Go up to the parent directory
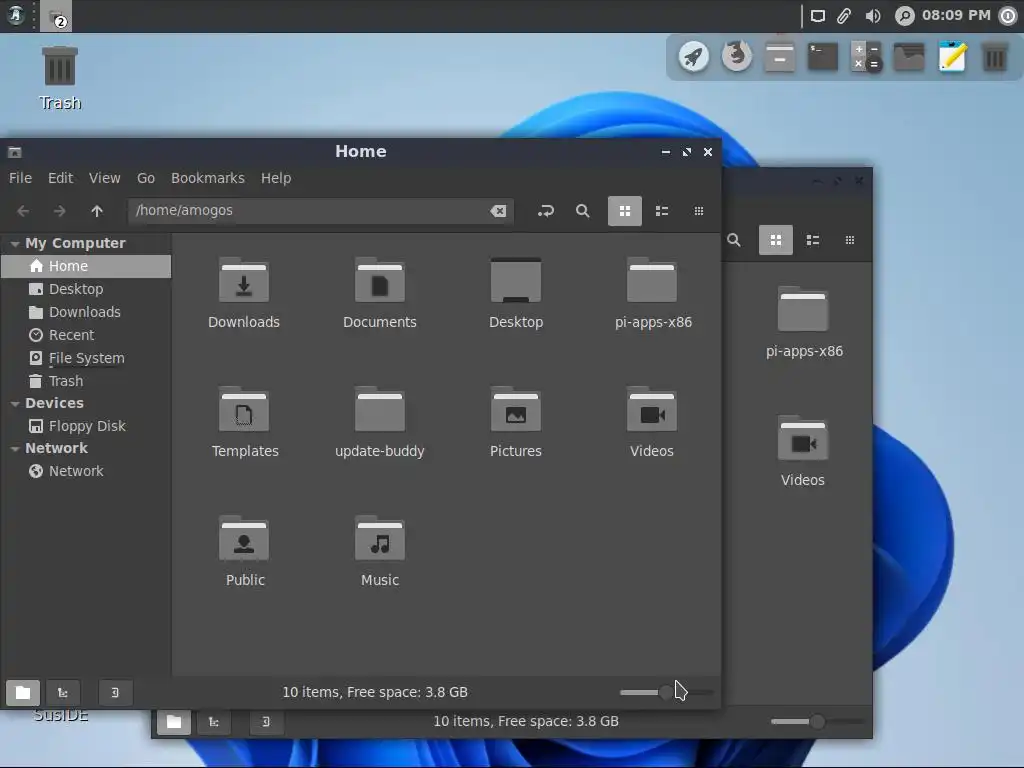The height and width of the screenshot is (768, 1024). tap(97, 211)
